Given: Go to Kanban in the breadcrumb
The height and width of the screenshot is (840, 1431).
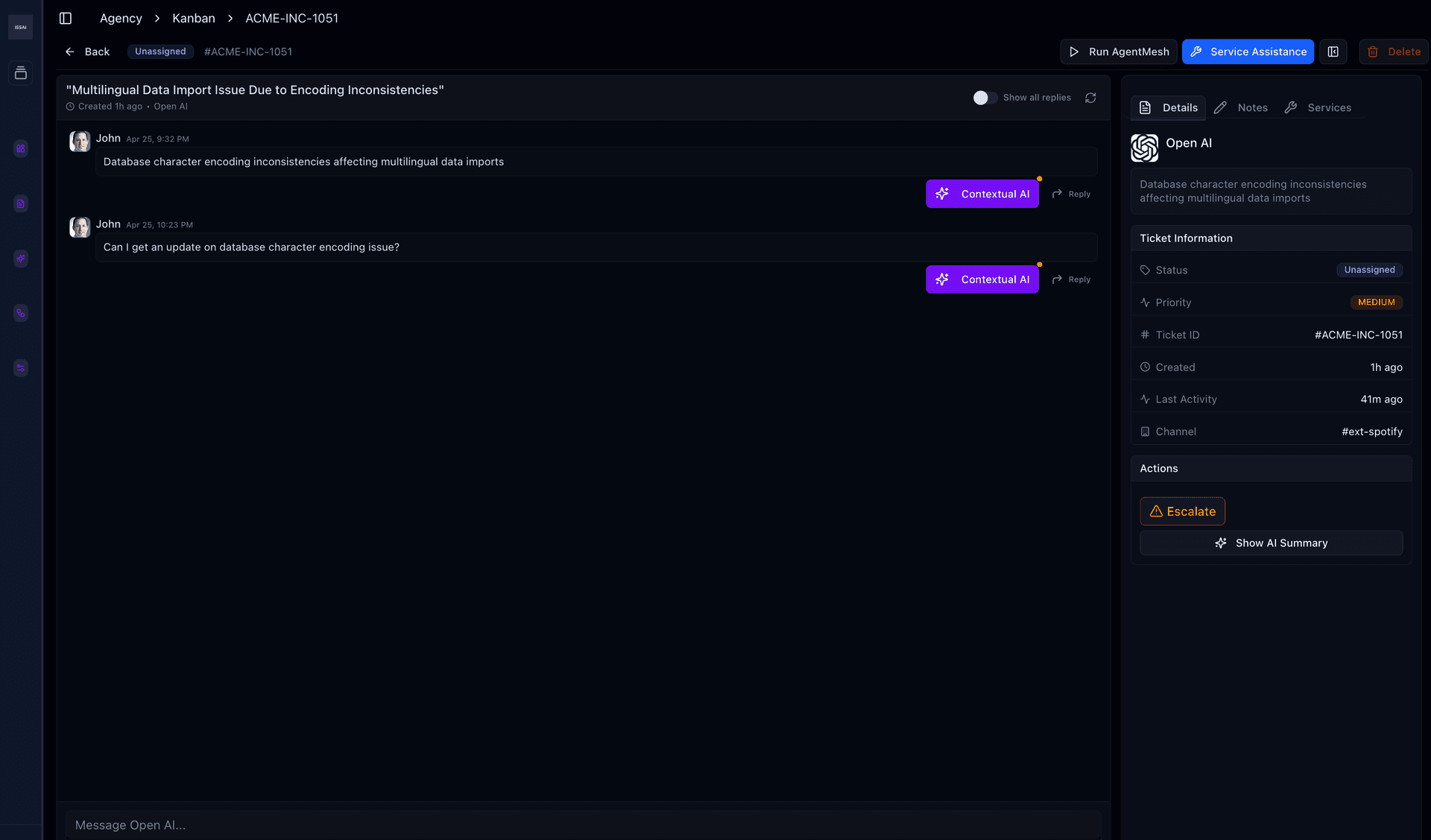Looking at the screenshot, I should point(193,18).
